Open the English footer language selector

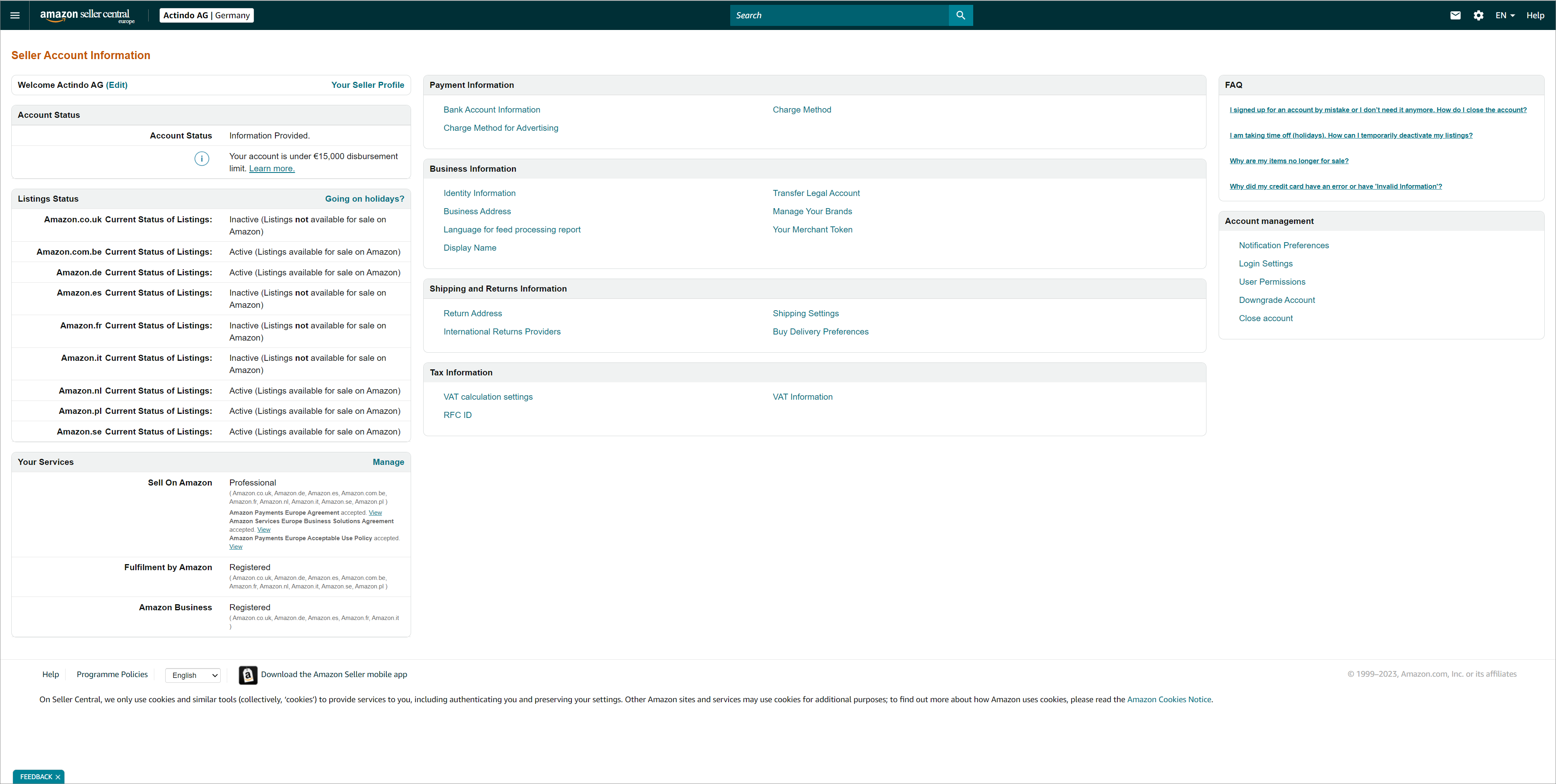(x=193, y=675)
